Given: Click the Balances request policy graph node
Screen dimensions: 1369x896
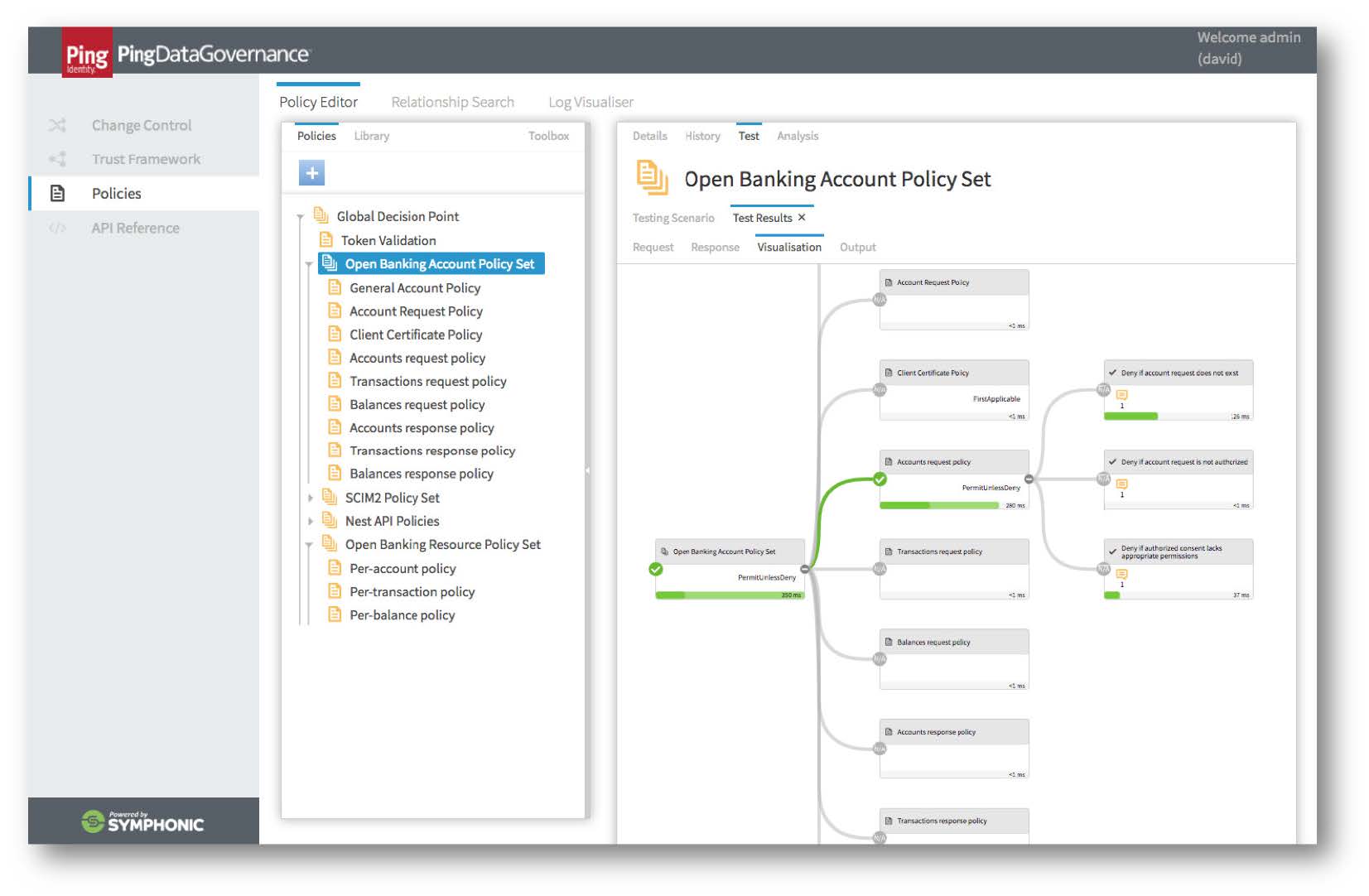Looking at the screenshot, I should click(x=954, y=659).
